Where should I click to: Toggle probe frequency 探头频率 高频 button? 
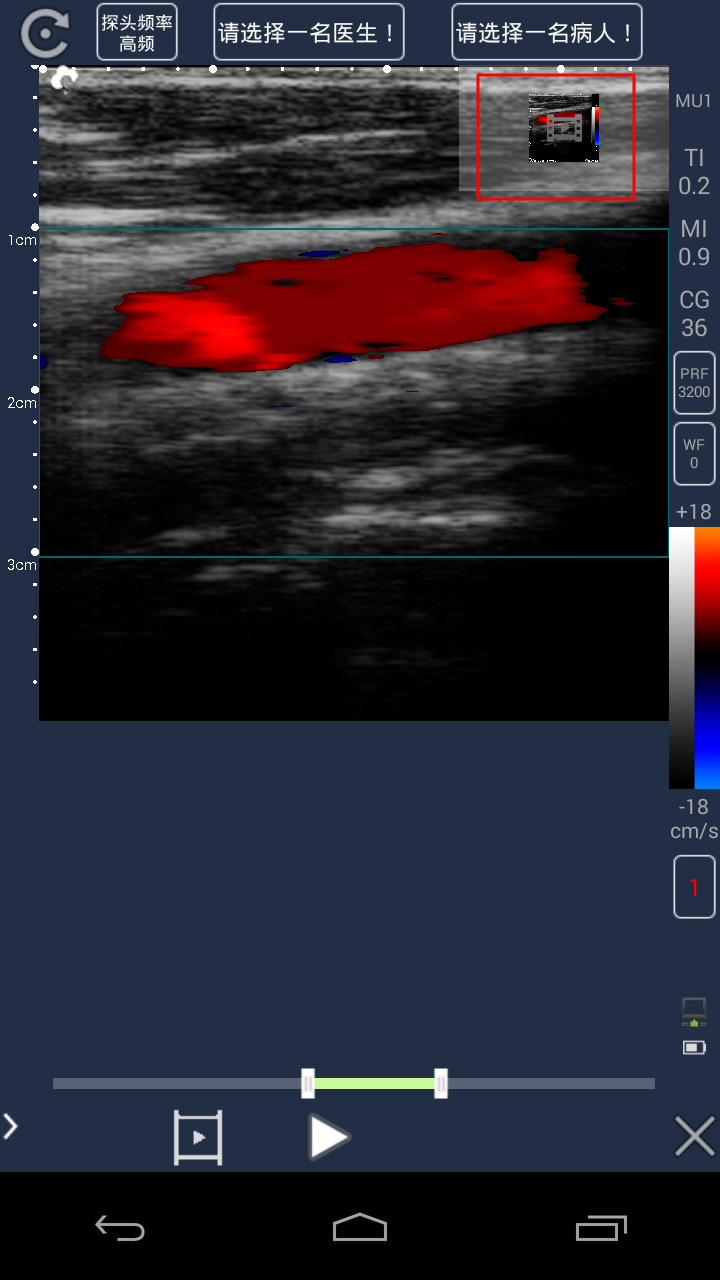137,33
